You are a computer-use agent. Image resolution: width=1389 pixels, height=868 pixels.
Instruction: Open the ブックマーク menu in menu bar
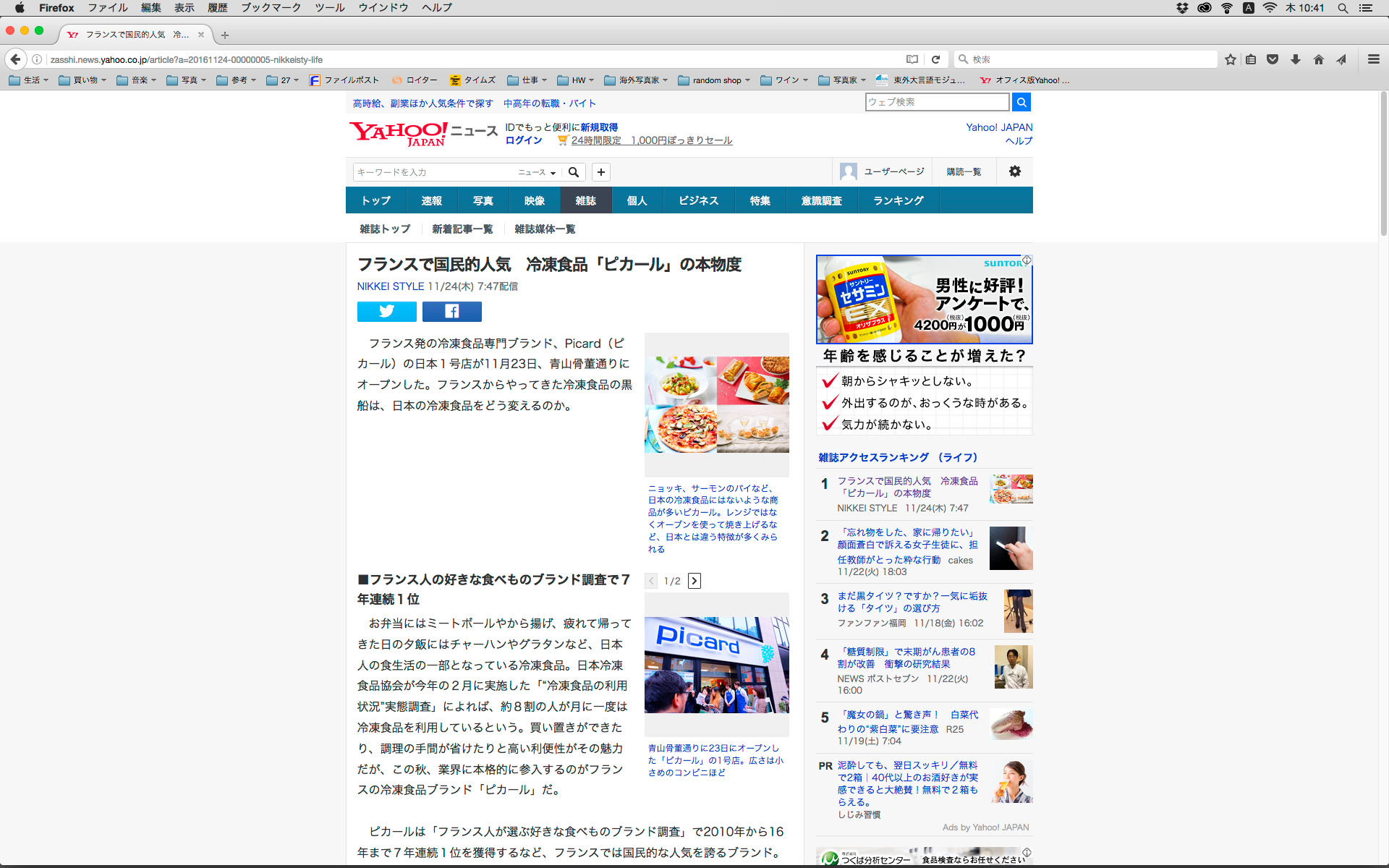point(271,7)
